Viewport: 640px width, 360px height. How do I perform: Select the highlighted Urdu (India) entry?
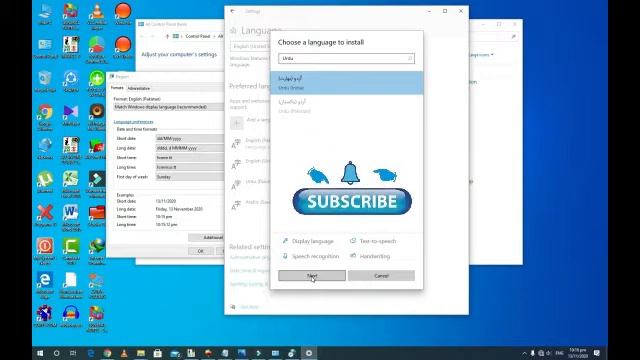347,83
